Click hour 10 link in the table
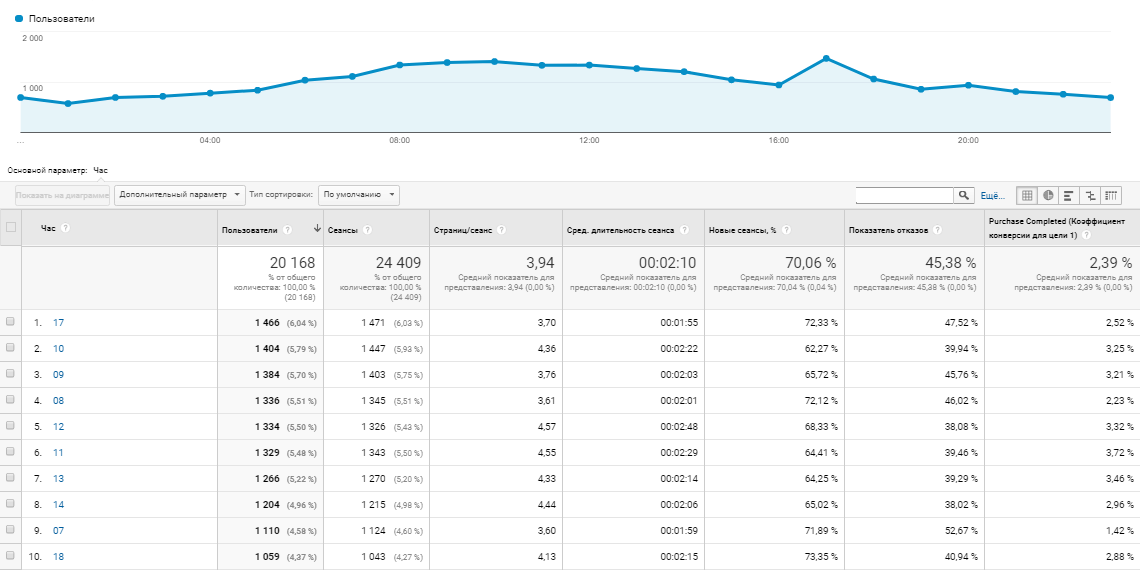 point(58,348)
